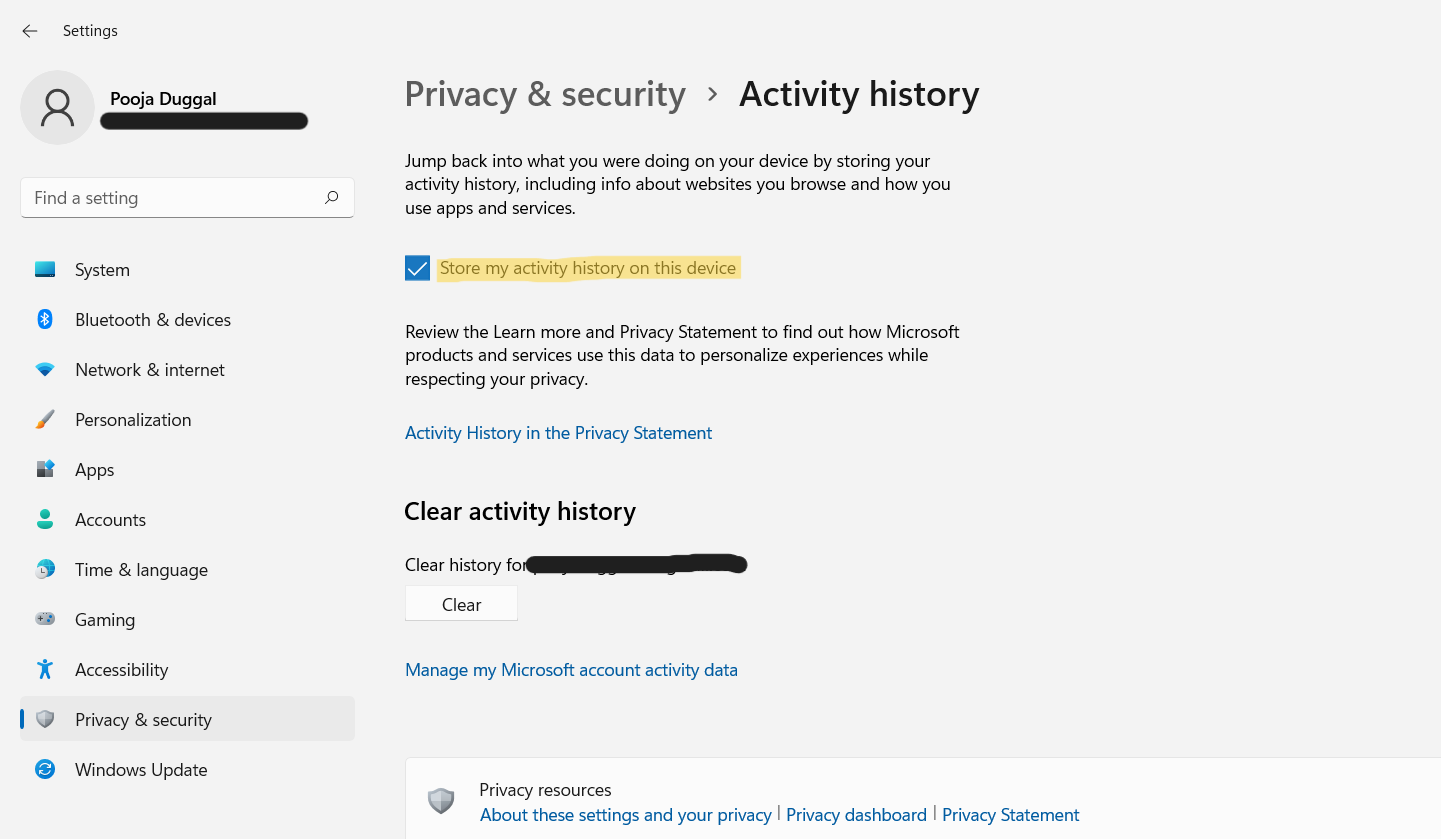Click the Network & internet wifi icon
This screenshot has height=839, width=1441.
(x=45, y=370)
